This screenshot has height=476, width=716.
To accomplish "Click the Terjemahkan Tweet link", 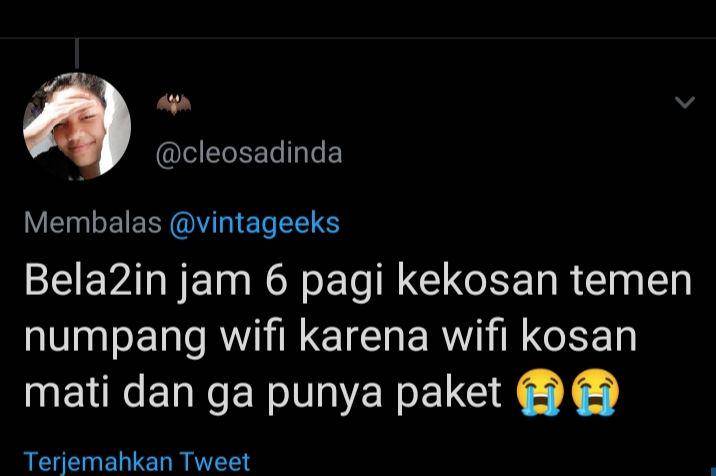I will click(x=137, y=461).
